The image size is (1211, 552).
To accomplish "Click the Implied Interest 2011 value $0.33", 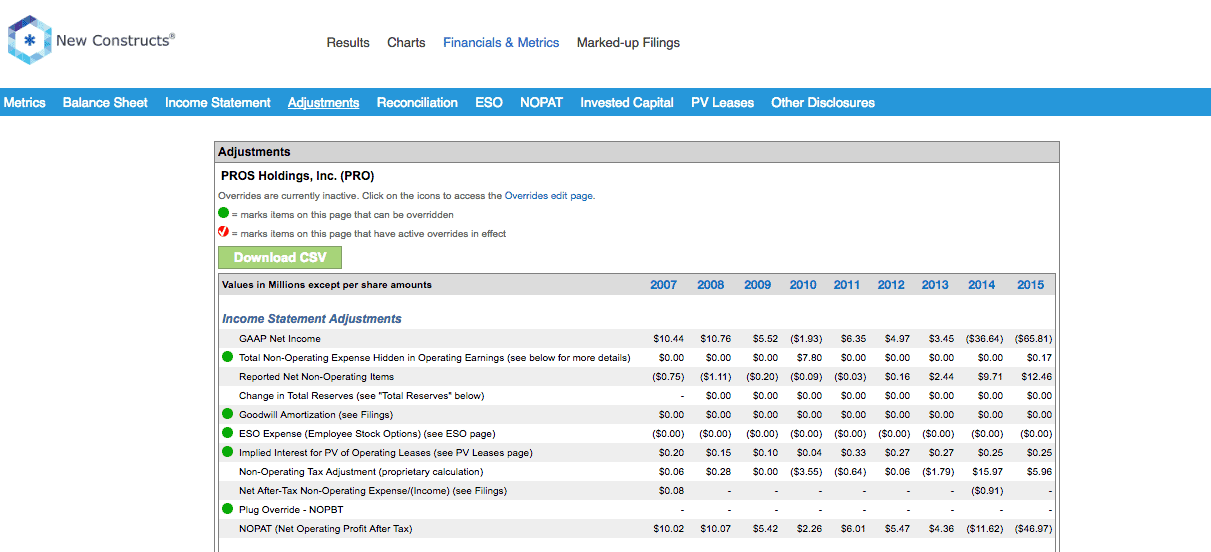I will point(853,452).
